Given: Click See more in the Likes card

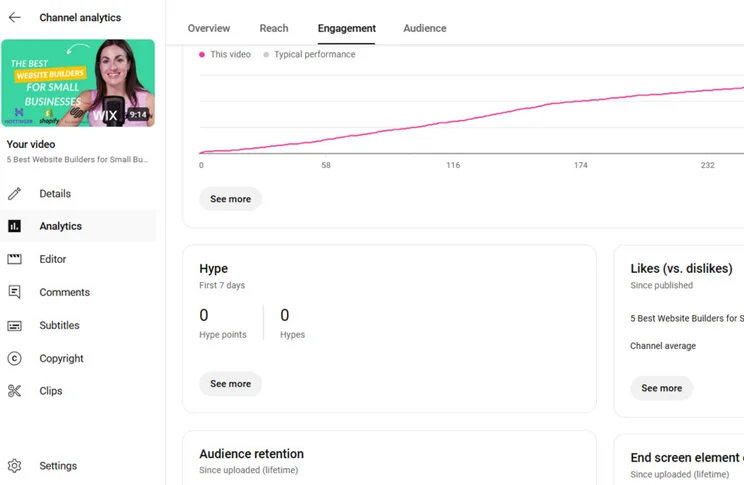Looking at the screenshot, I should (x=661, y=388).
